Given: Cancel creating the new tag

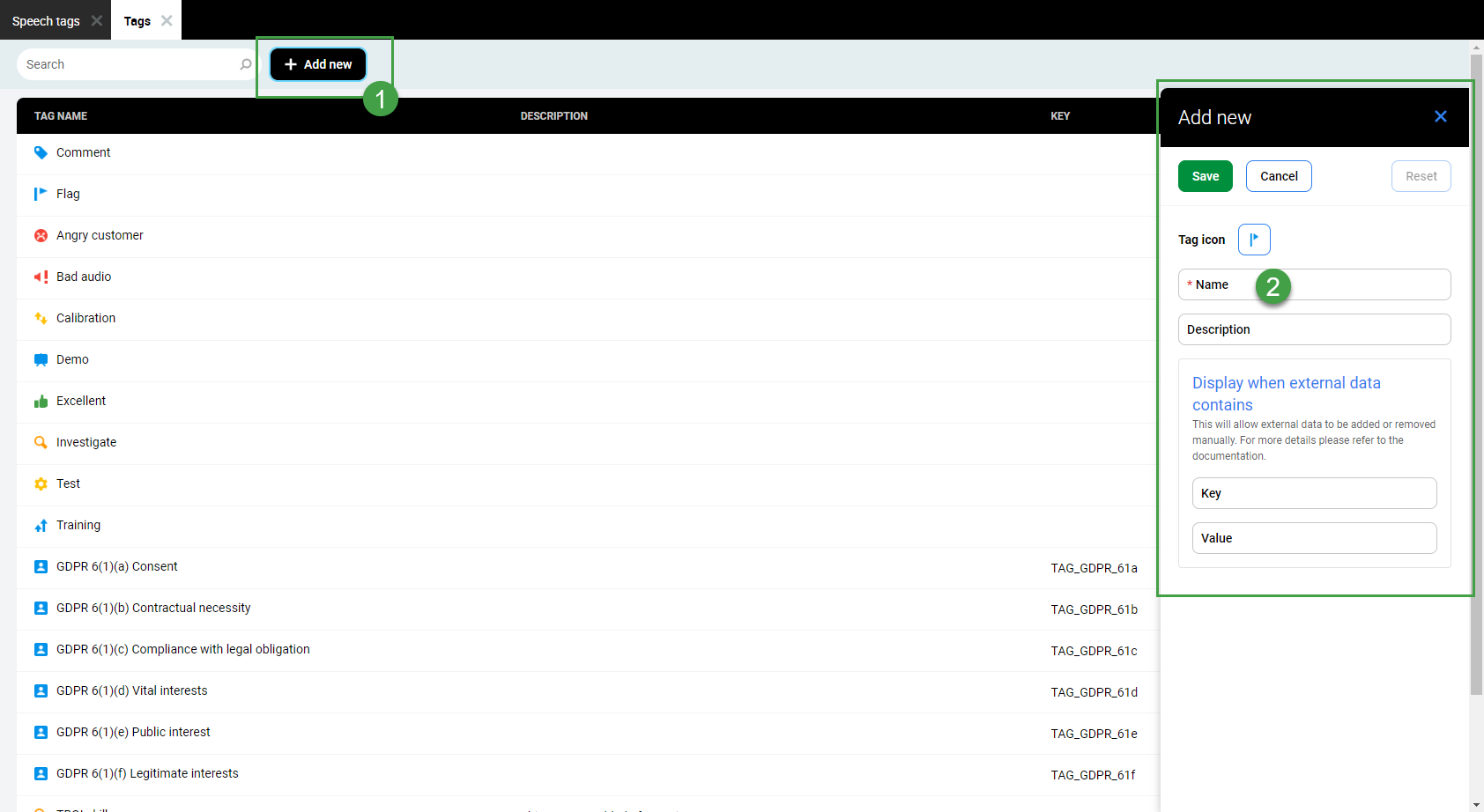Looking at the screenshot, I should 1279,175.
